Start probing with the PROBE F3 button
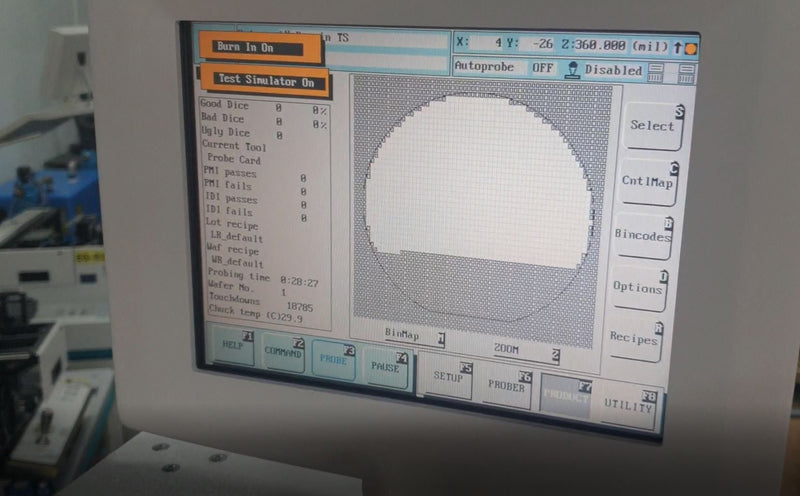Viewport: 800px width, 496px height. [x=334, y=360]
